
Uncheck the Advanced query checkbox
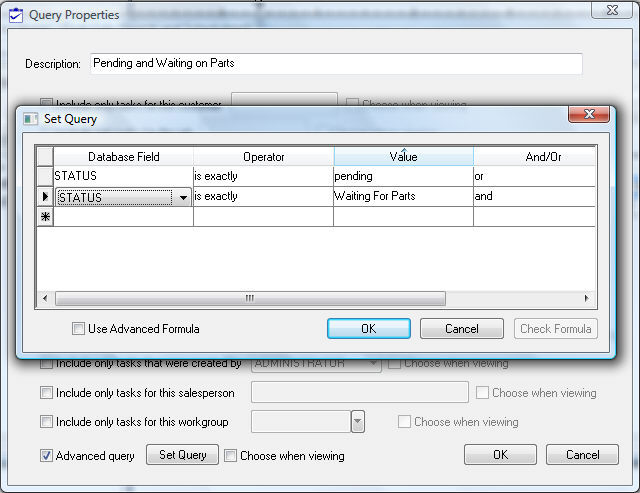point(47,455)
